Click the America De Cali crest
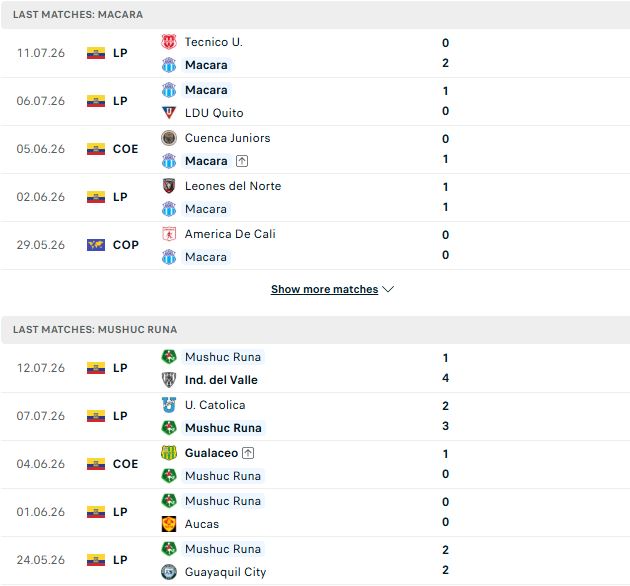 coord(169,234)
